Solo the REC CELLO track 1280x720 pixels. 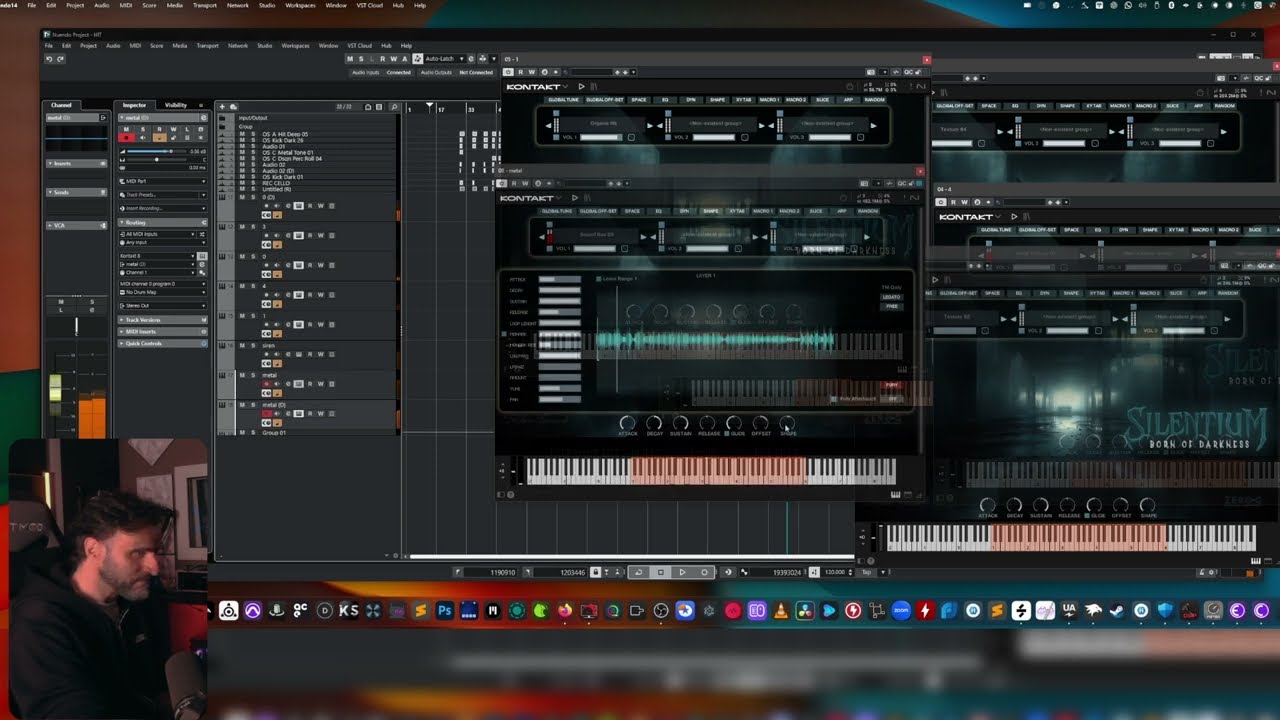(252, 182)
